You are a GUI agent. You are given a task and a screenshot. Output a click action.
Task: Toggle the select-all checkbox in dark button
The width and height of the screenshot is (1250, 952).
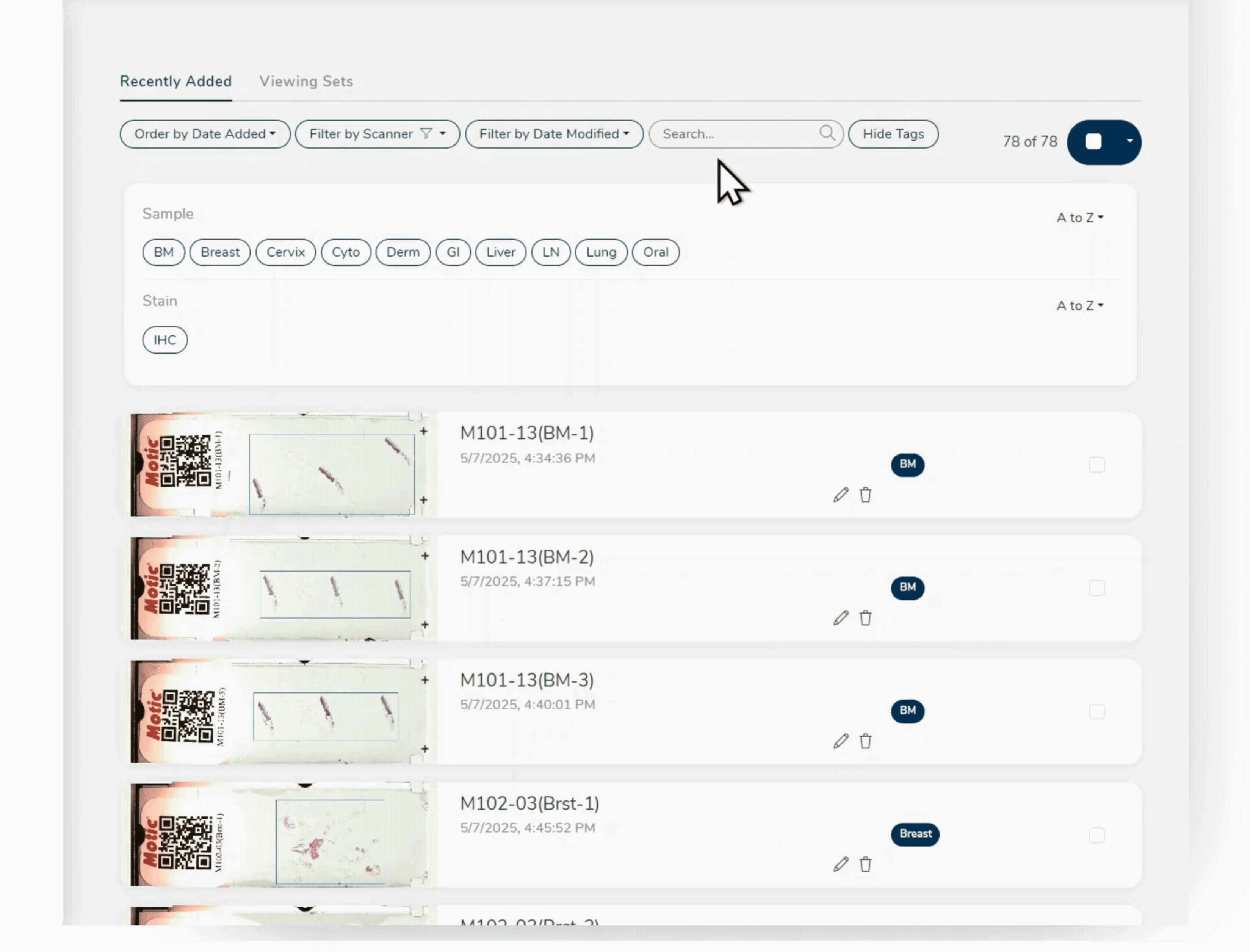coord(1093,142)
